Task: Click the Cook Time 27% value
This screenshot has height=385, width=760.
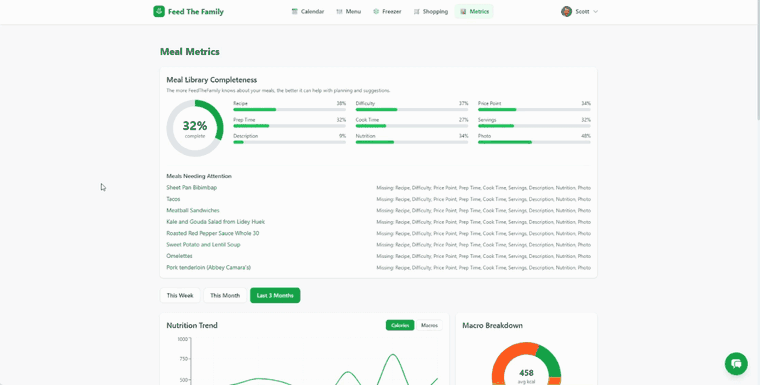Action: 464,120
